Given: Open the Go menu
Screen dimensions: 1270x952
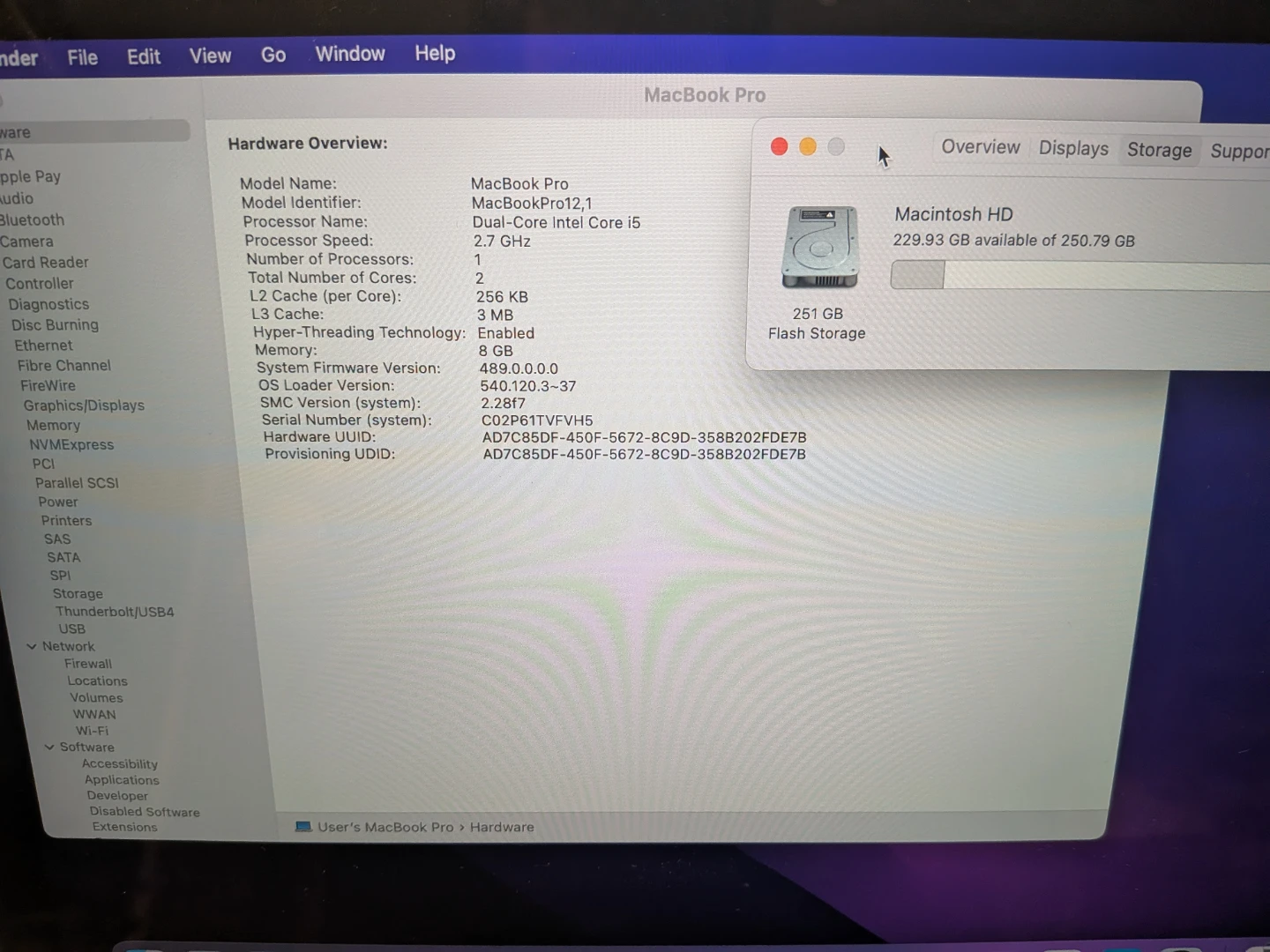Looking at the screenshot, I should pos(273,55).
